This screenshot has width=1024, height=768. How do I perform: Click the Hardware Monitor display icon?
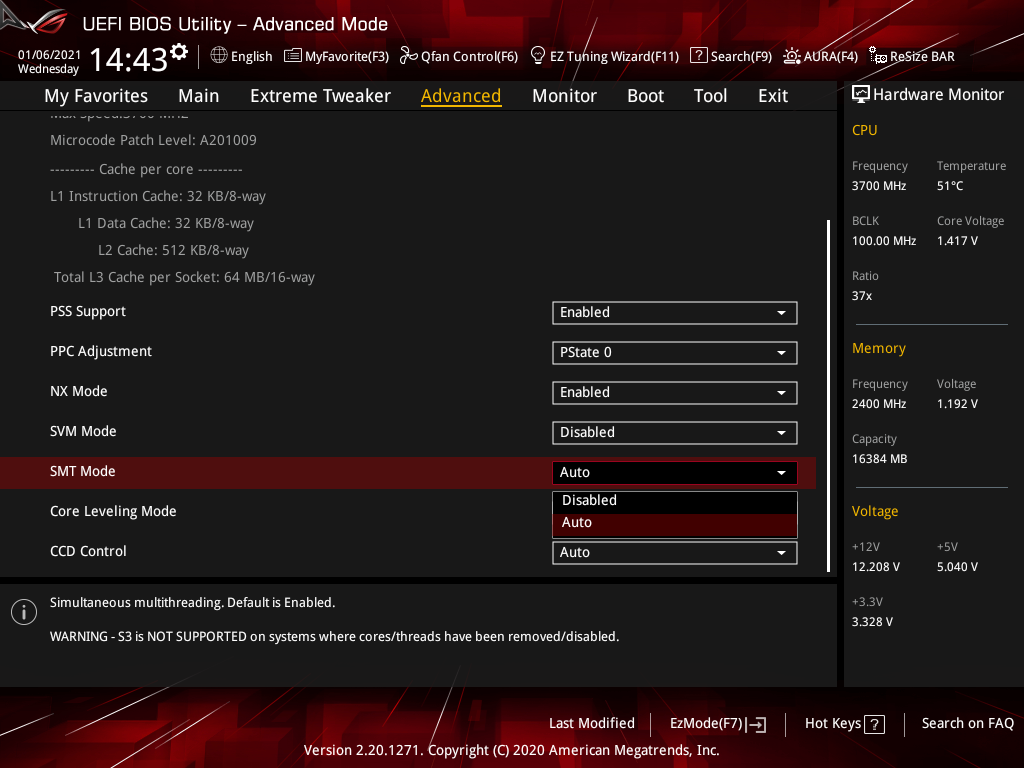pyautogui.click(x=860, y=95)
